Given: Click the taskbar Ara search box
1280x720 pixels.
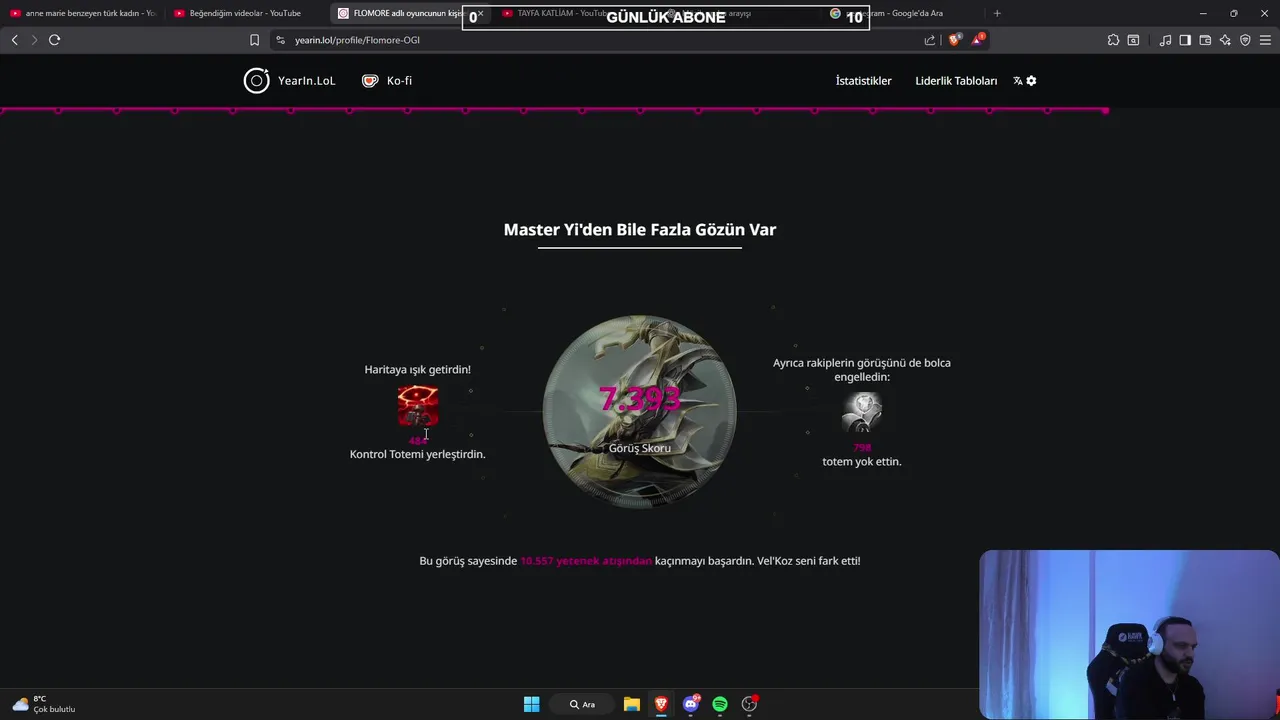Looking at the screenshot, I should pos(583,704).
